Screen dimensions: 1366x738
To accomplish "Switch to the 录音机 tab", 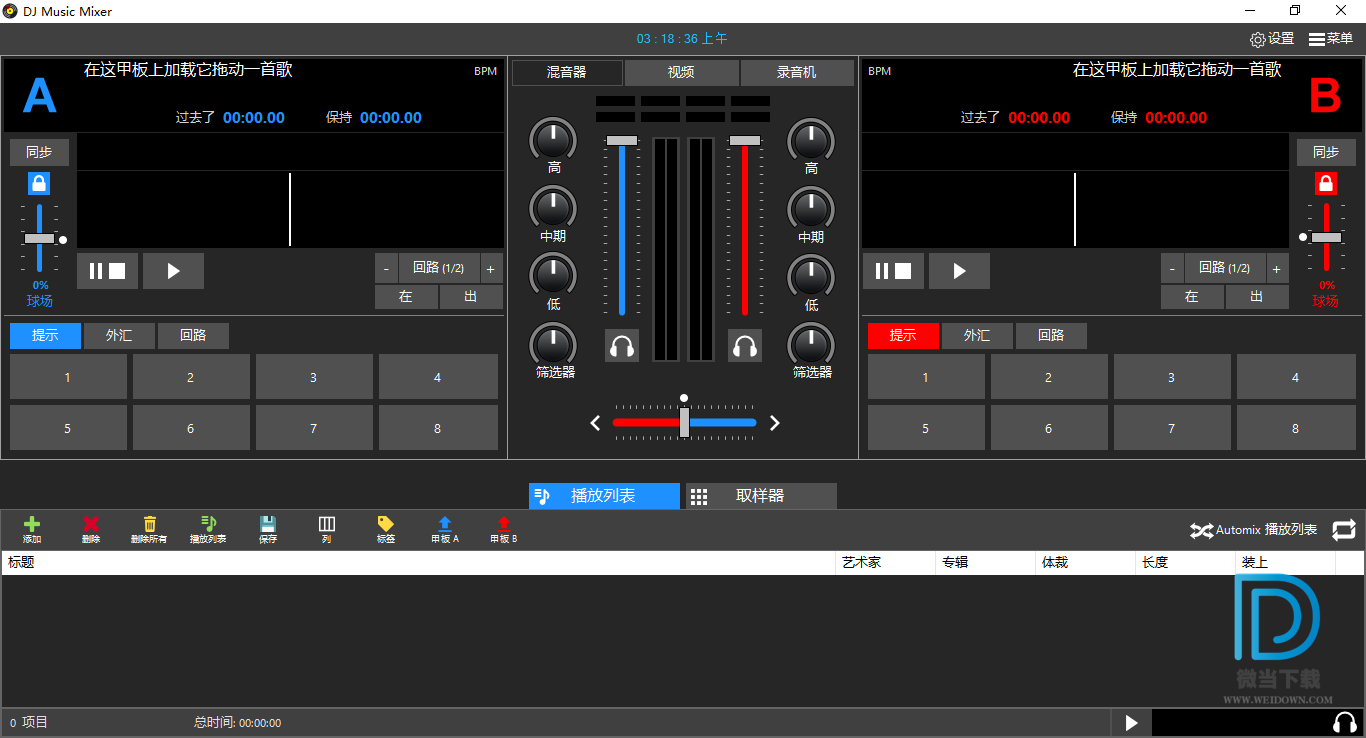I will 797,72.
